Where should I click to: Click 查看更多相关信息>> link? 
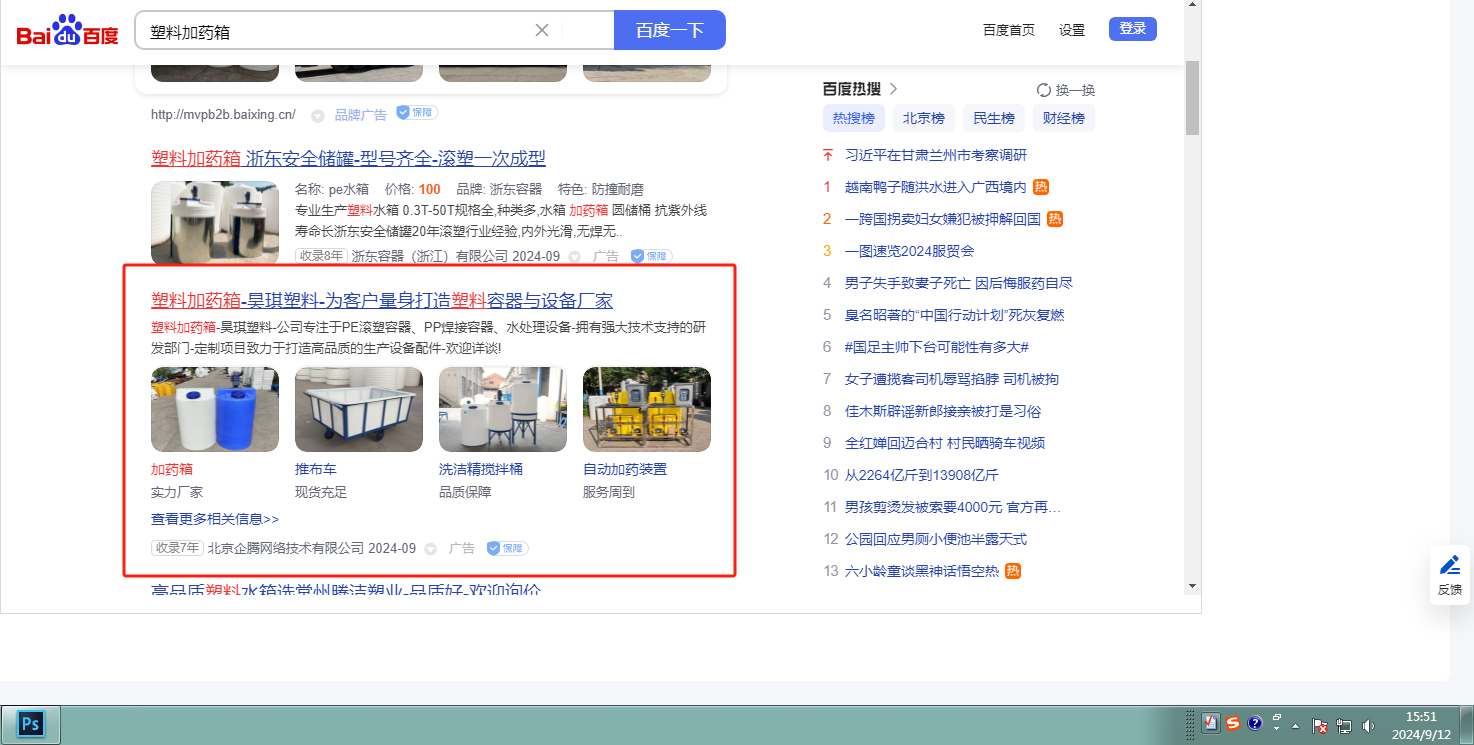(215, 519)
